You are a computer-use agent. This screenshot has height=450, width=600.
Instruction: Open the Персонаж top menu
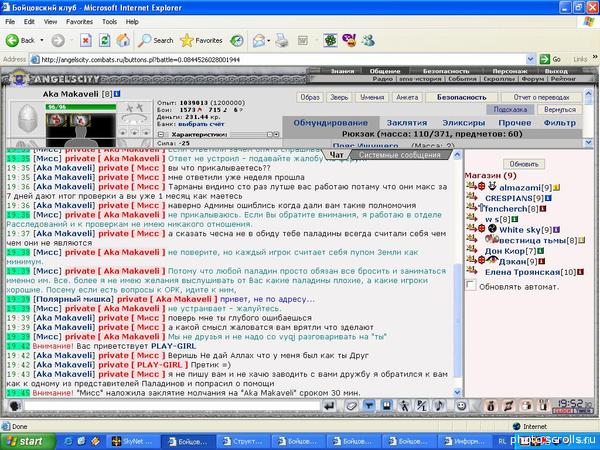510,71
